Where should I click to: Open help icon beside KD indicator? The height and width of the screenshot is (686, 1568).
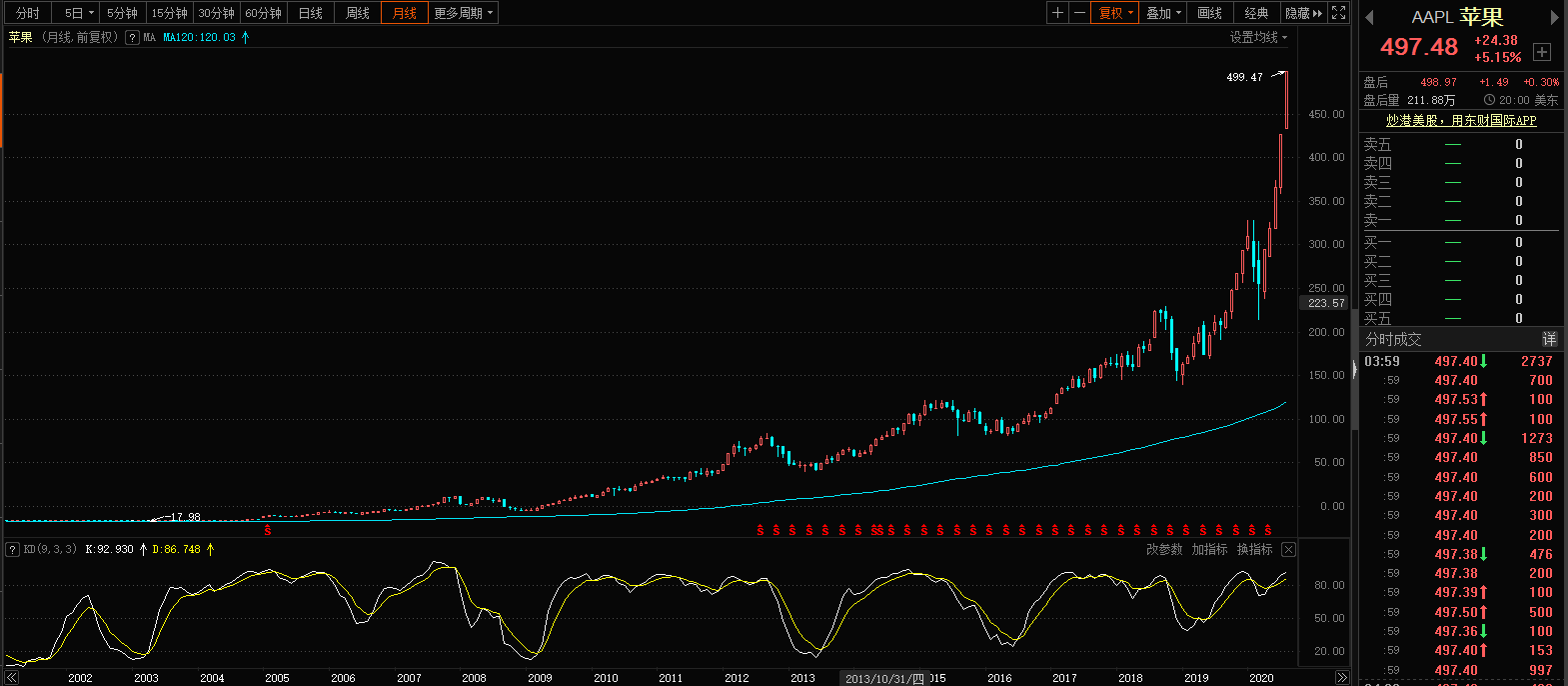pyautogui.click(x=13, y=549)
